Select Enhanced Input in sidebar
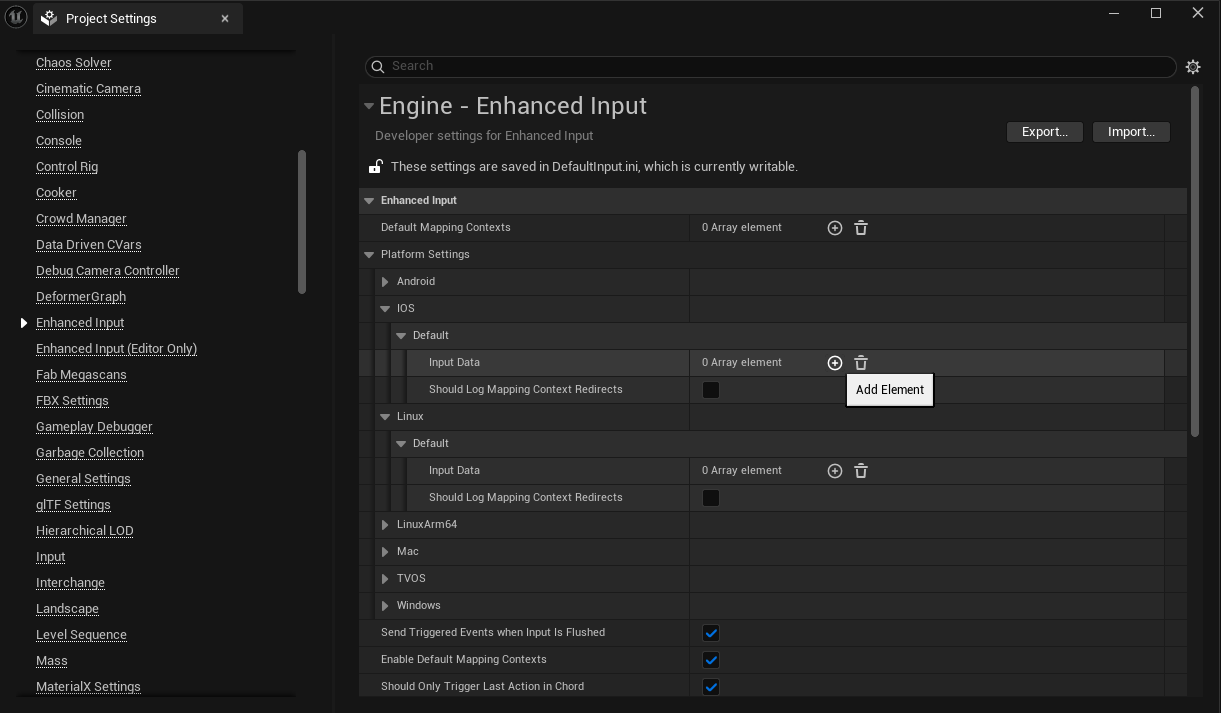1221x713 pixels. (x=80, y=322)
